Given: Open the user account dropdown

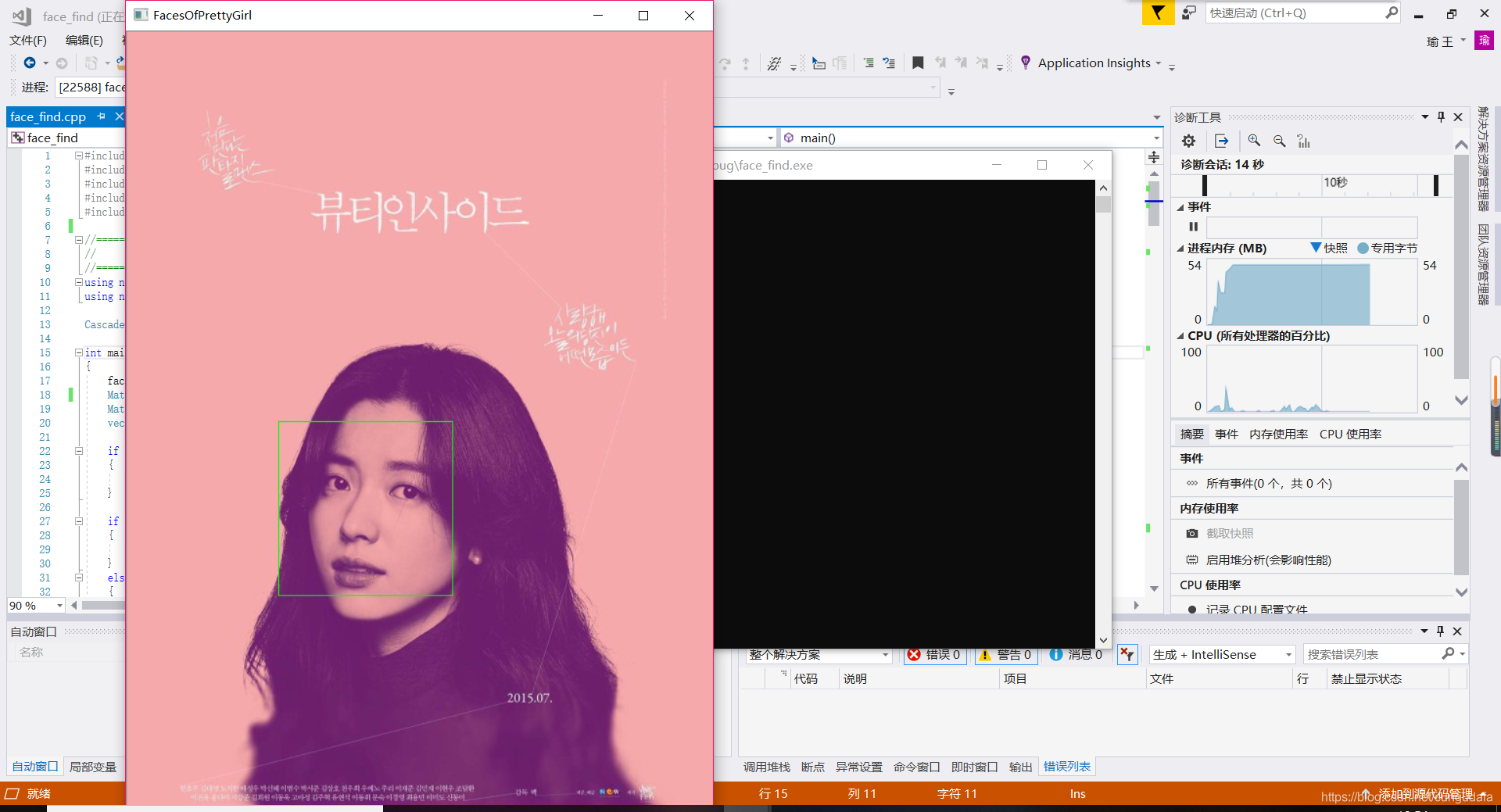Looking at the screenshot, I should tap(1463, 40).
